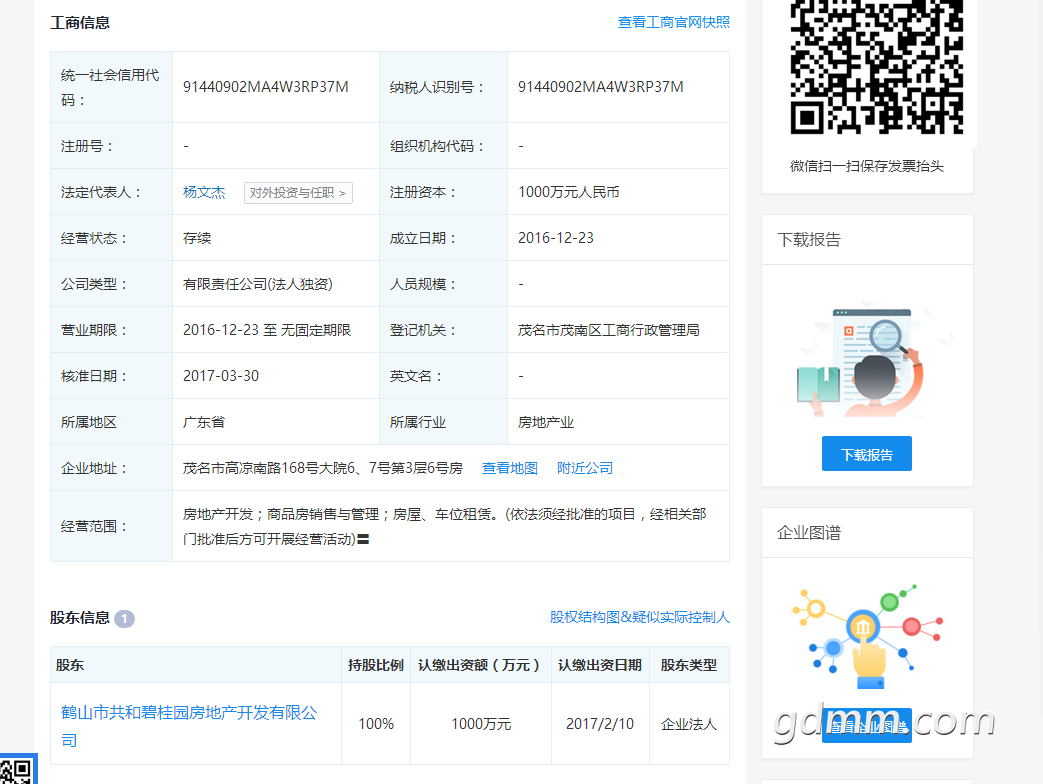Click 查看地图 next to company address

(509, 468)
